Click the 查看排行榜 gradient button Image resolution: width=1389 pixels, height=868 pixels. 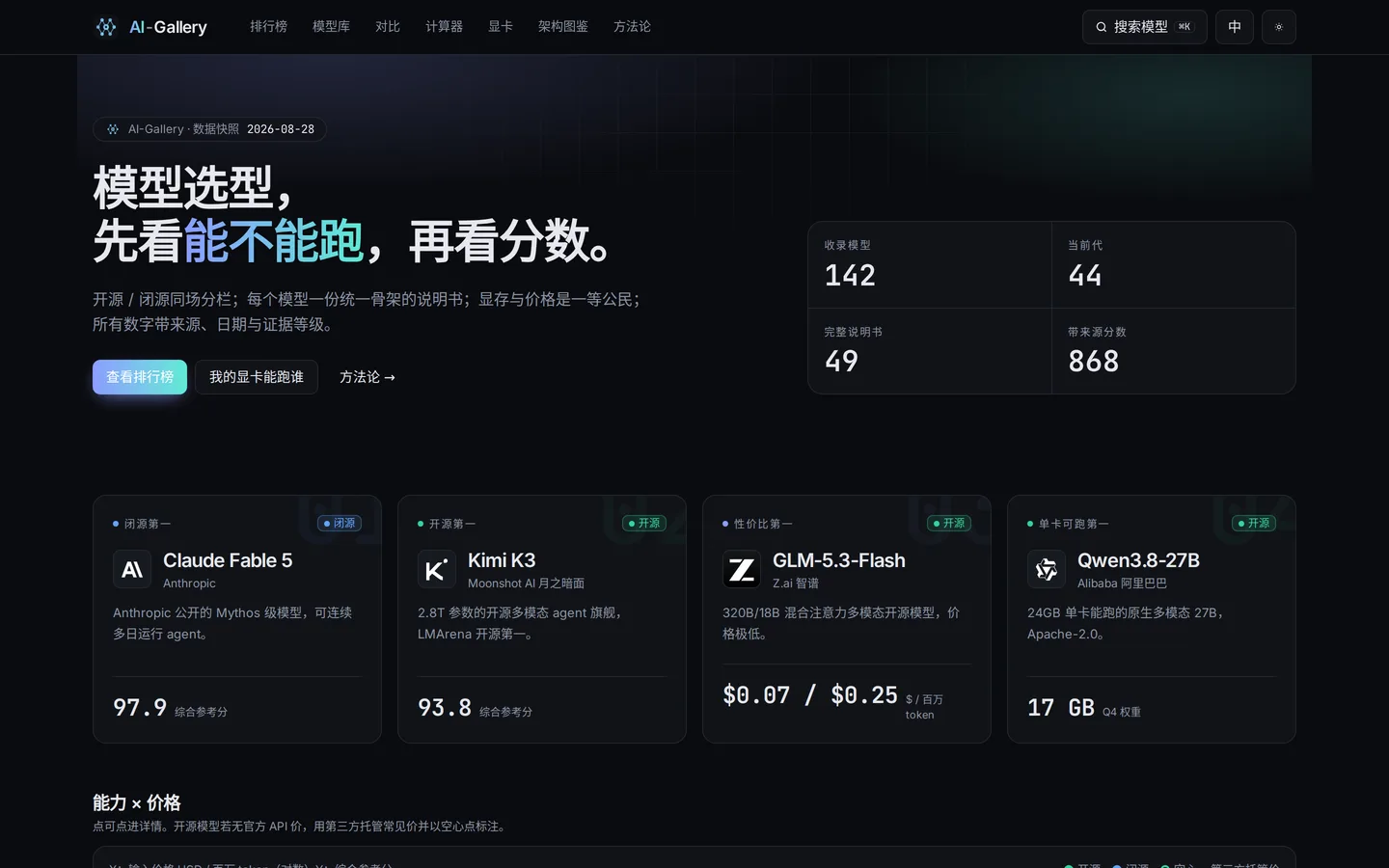(140, 377)
